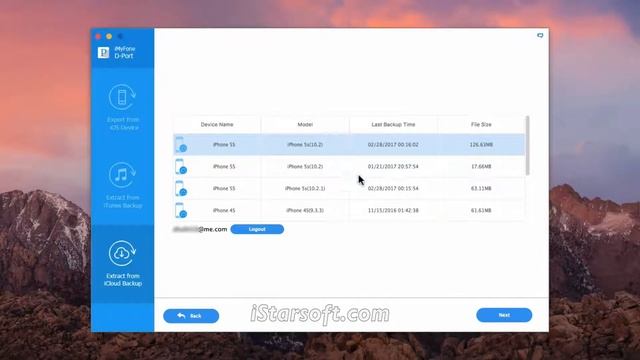Click the iPhone 4S(9.3.3) model cell
Image resolution: width=640 pixels, height=360 pixels.
point(305,210)
